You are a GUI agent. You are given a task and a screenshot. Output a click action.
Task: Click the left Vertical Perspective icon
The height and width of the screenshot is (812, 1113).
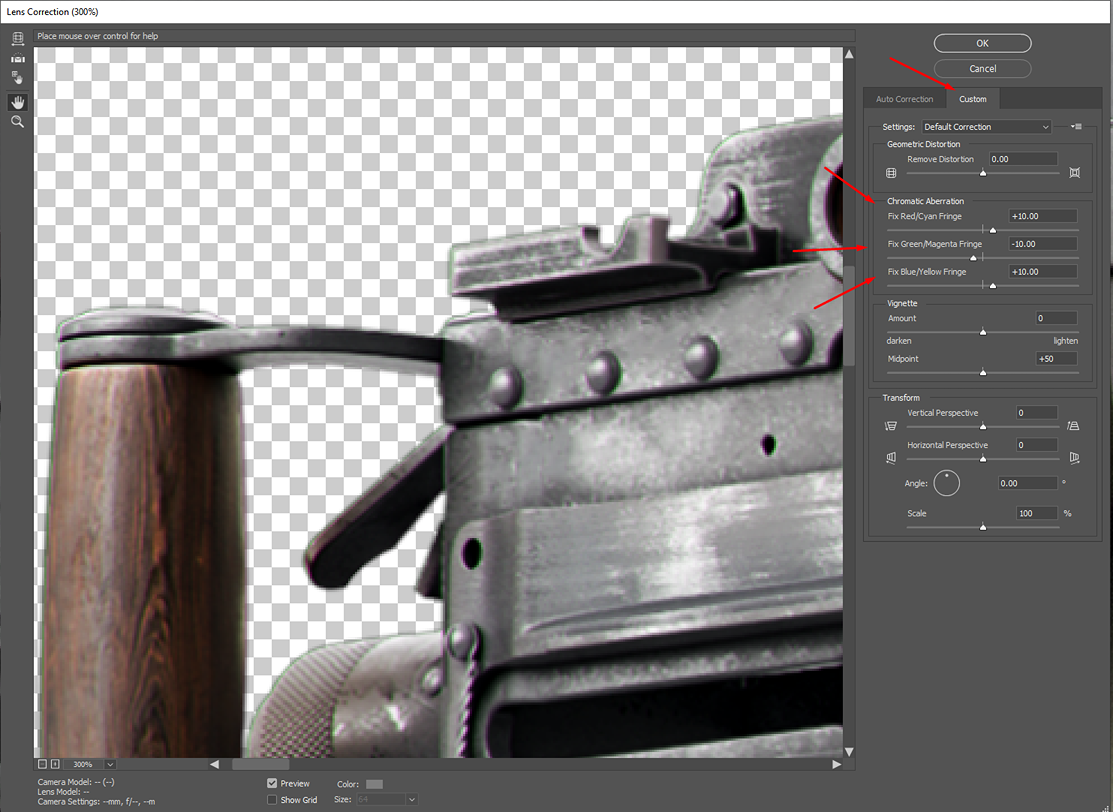pyautogui.click(x=891, y=425)
